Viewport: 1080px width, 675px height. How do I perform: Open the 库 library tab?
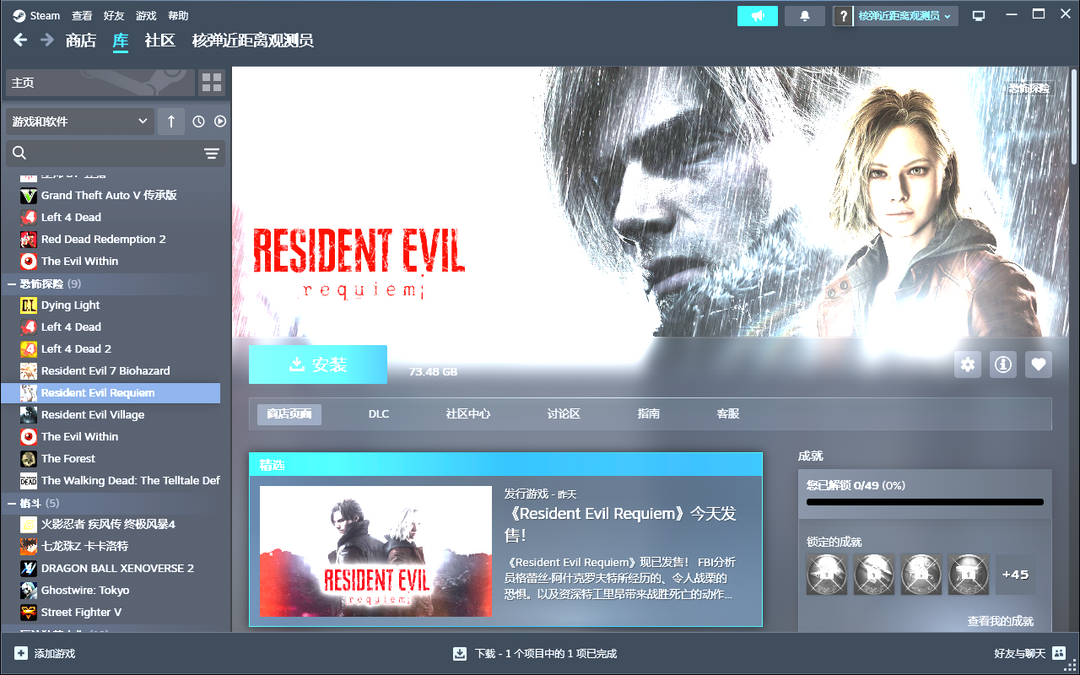tap(120, 41)
